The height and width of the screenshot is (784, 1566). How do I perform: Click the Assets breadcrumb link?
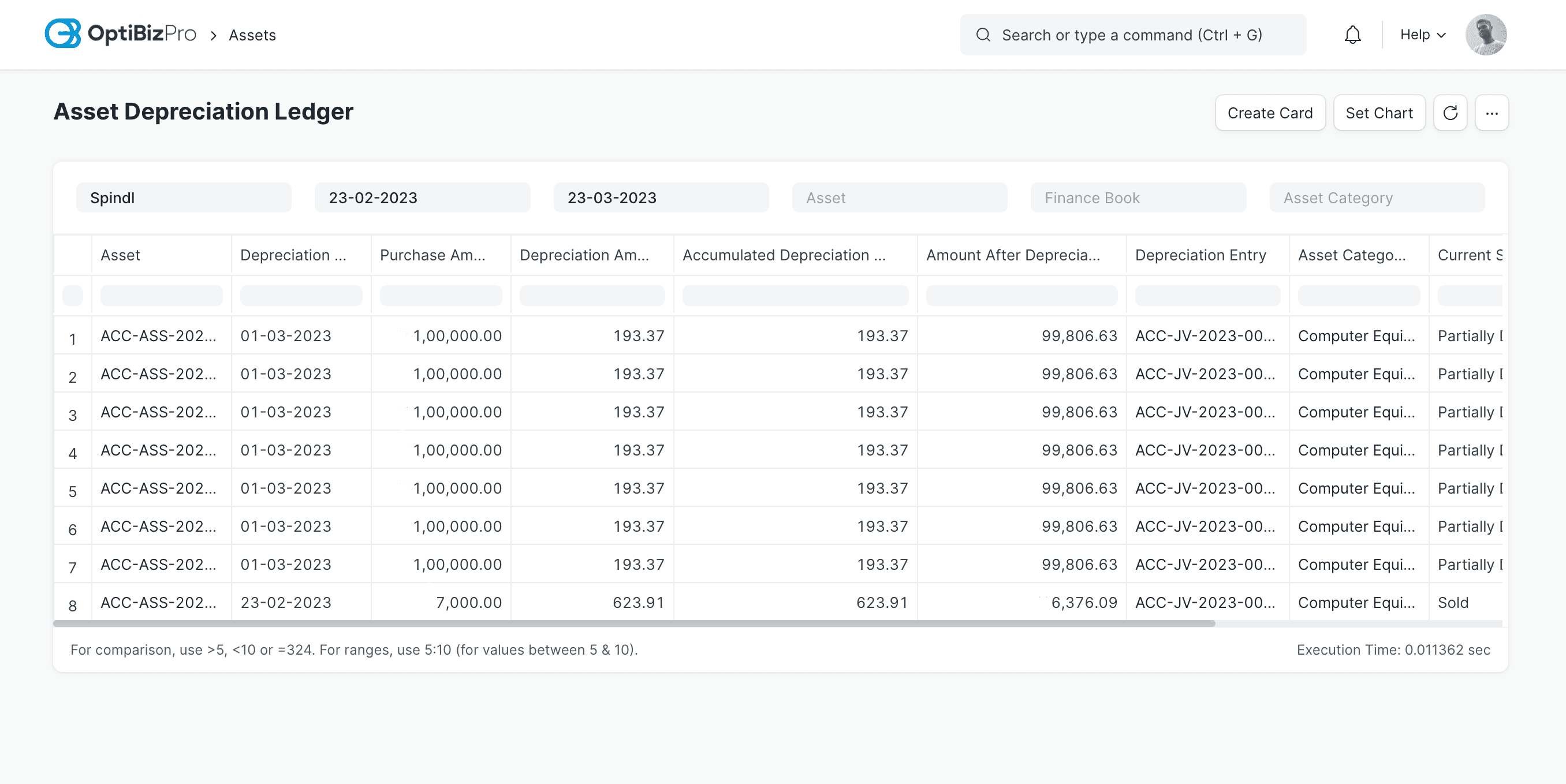point(252,35)
